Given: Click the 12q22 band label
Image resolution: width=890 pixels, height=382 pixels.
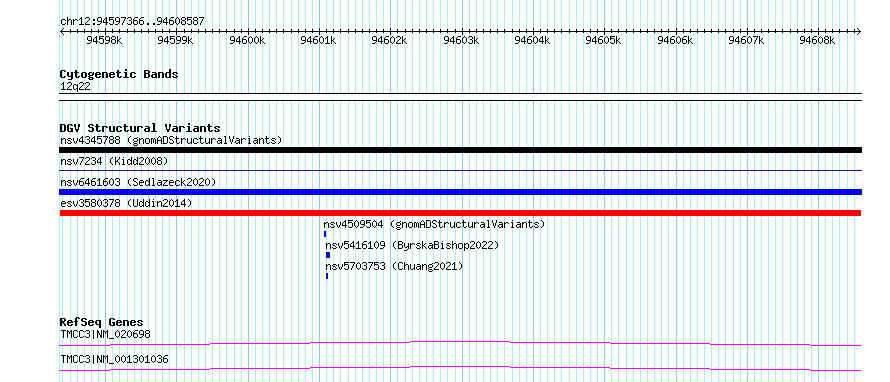Looking at the screenshot, I should point(75,87).
